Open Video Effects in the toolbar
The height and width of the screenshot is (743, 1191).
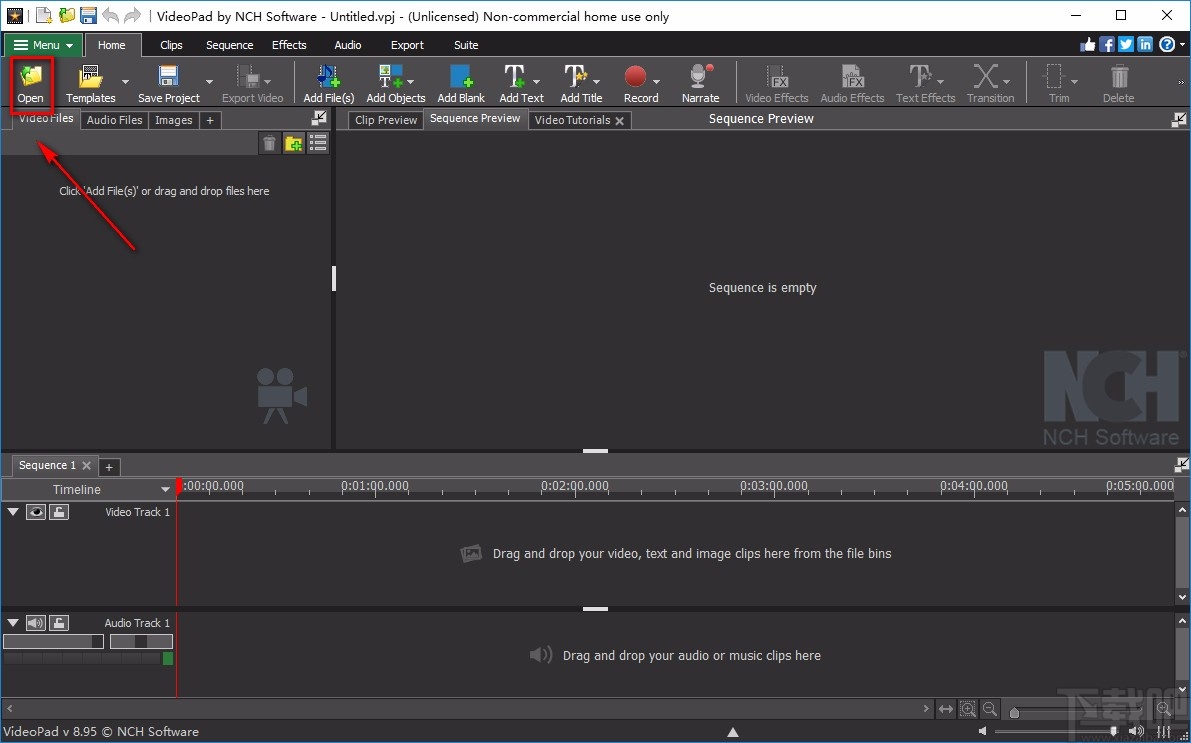[777, 84]
